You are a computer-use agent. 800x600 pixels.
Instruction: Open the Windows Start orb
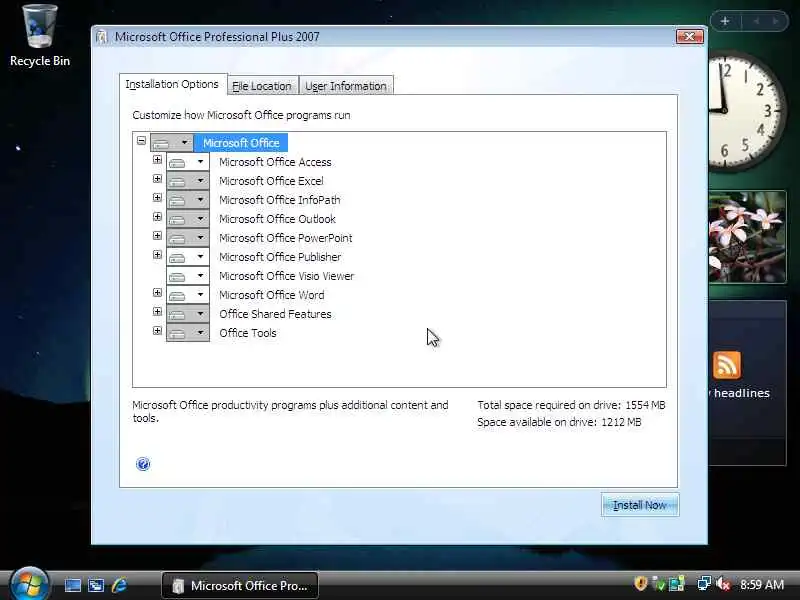(x=29, y=584)
